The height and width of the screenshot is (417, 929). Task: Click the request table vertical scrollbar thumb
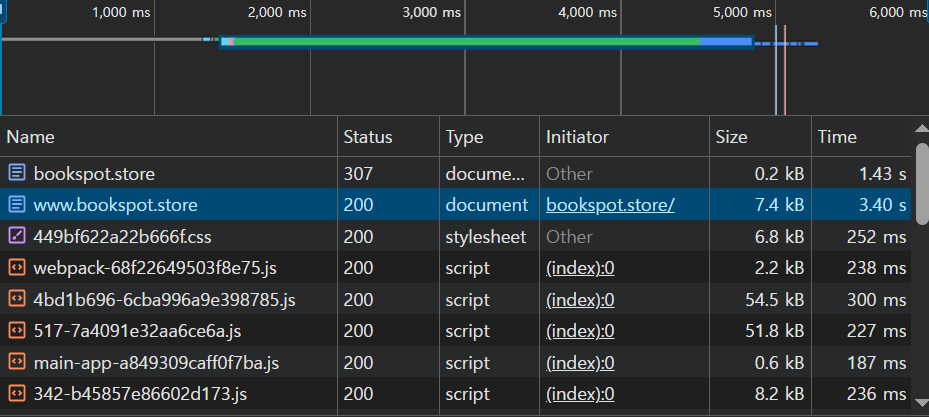[x=922, y=184]
